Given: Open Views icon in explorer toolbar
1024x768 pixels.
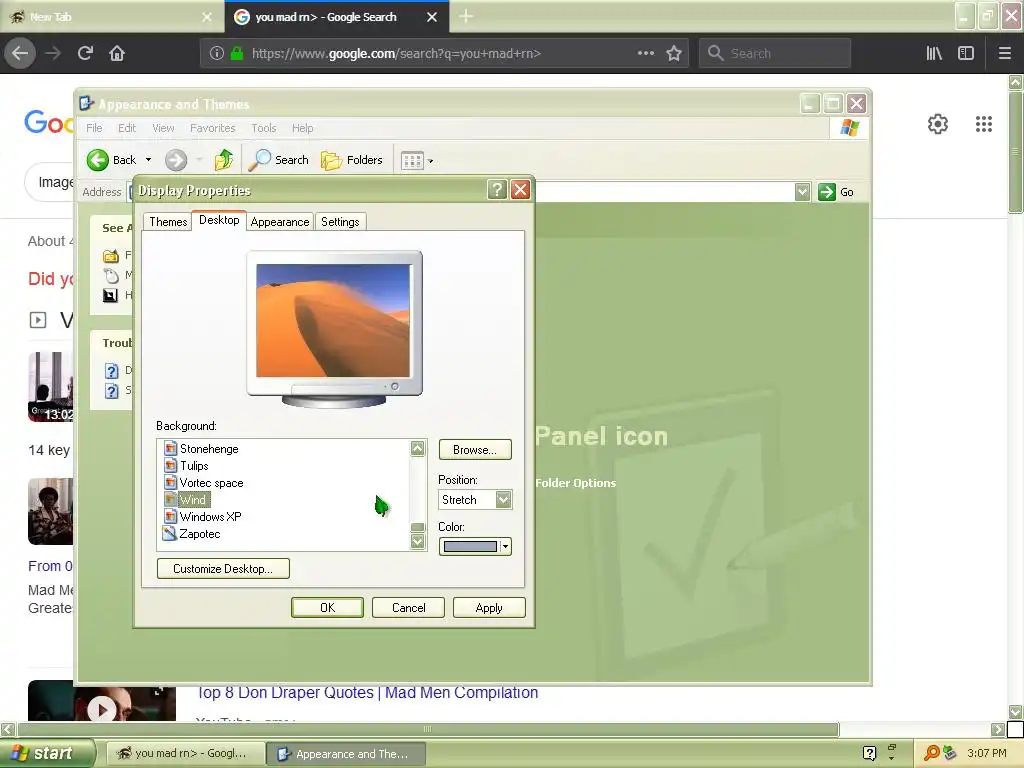Looking at the screenshot, I should click(412, 161).
